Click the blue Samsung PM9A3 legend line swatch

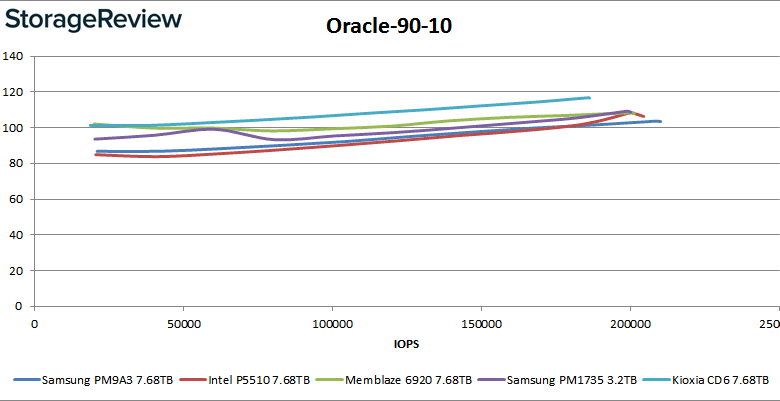point(27,380)
